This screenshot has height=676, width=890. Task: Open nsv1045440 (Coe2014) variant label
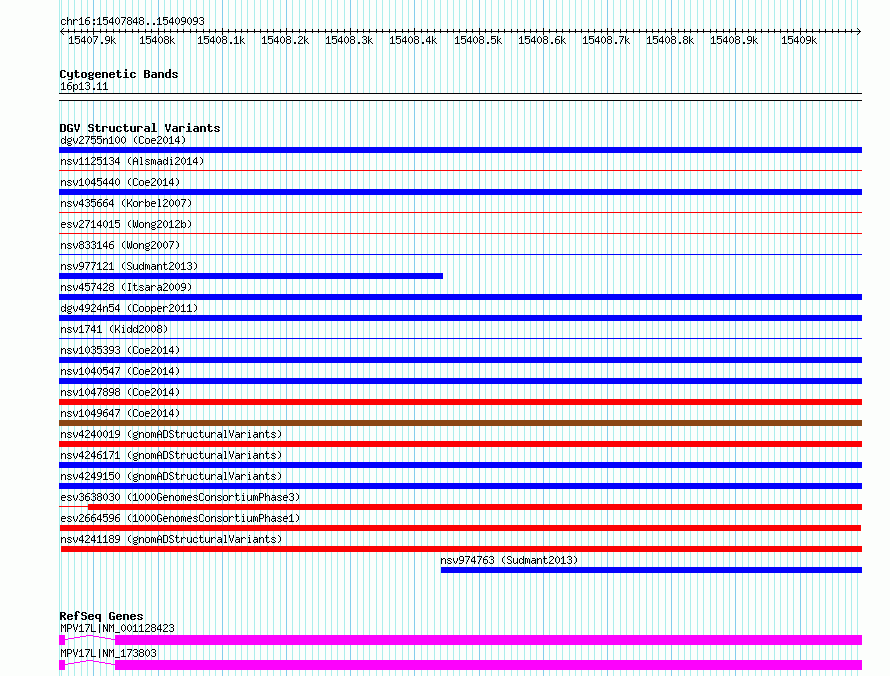pos(120,182)
